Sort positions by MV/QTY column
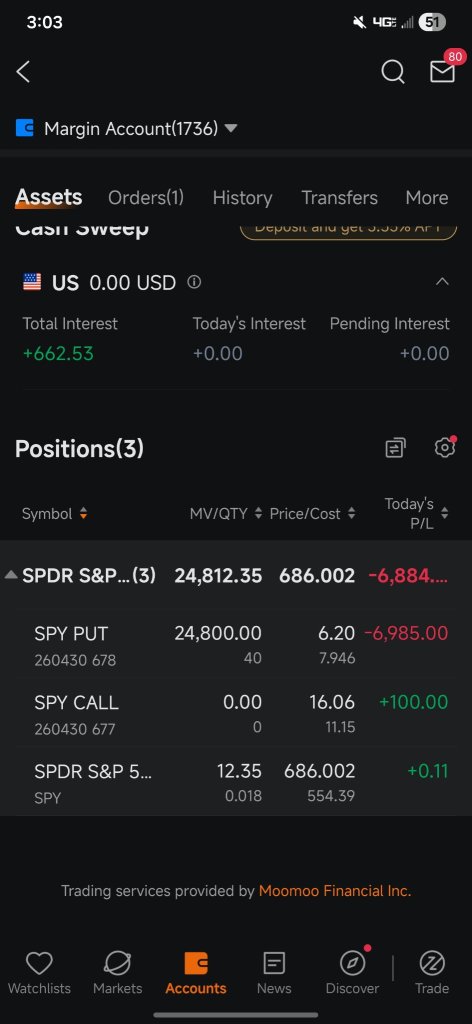Image resolution: width=472 pixels, height=1024 pixels. 226,514
